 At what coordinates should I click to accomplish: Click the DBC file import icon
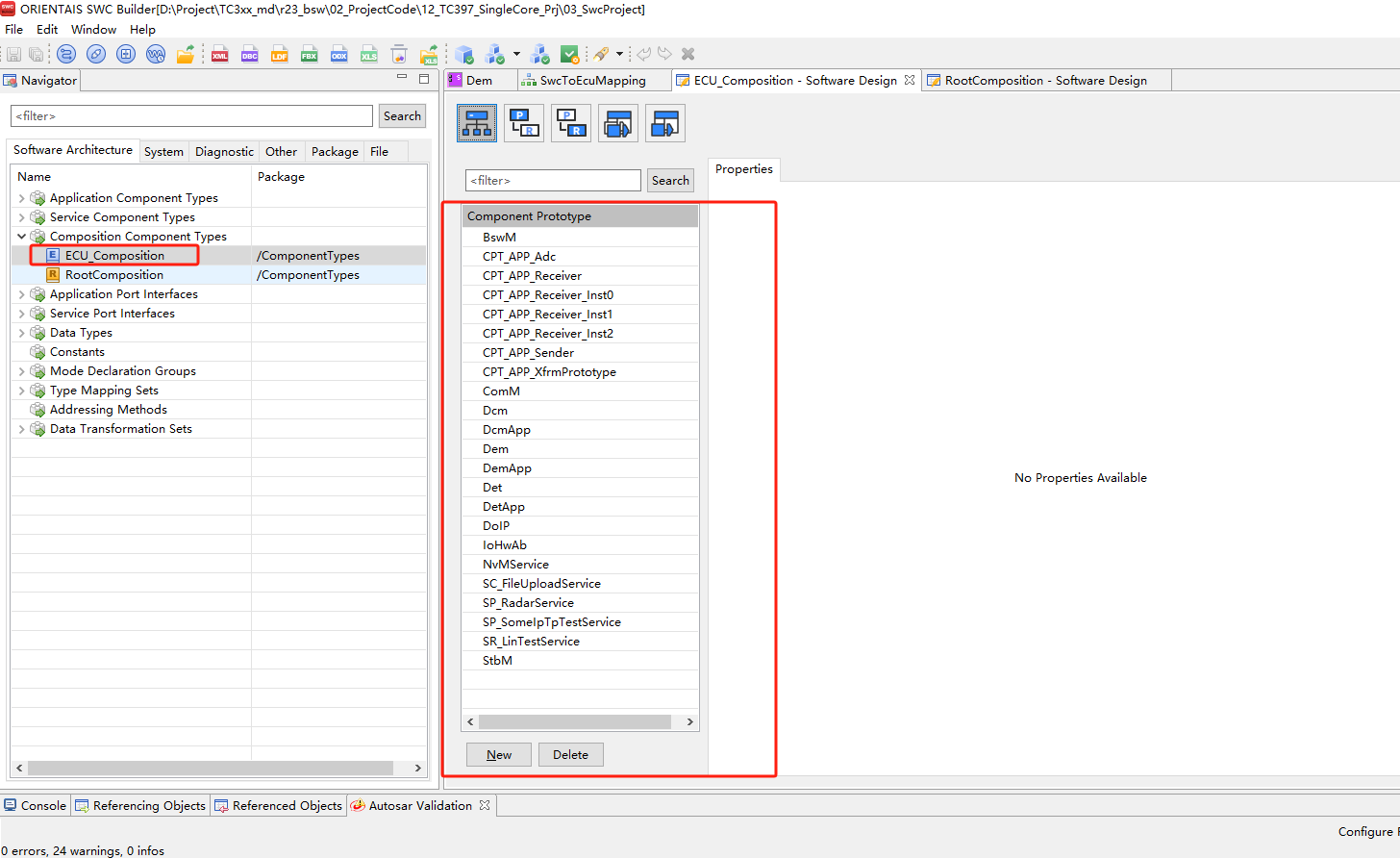250,55
